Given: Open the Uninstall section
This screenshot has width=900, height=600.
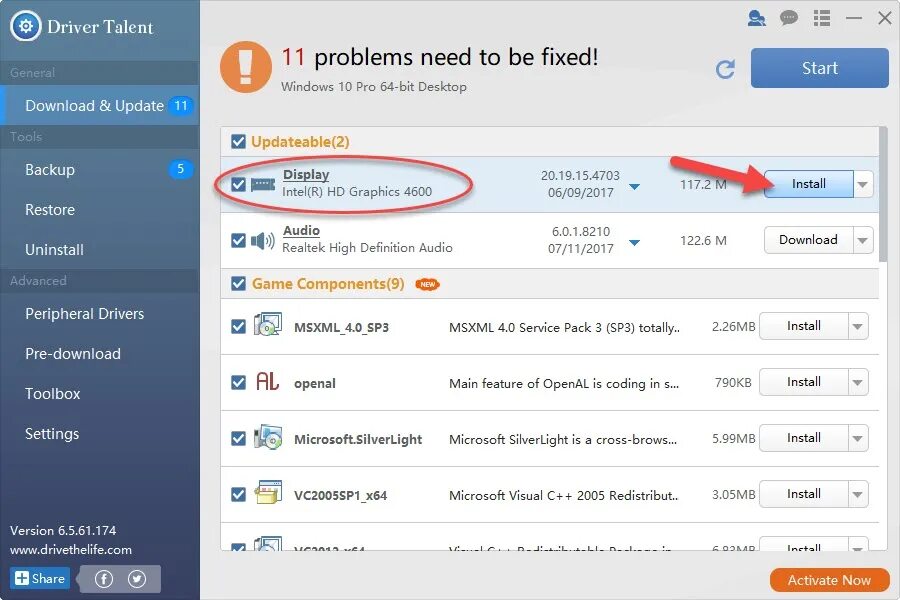Looking at the screenshot, I should (x=99, y=250).
